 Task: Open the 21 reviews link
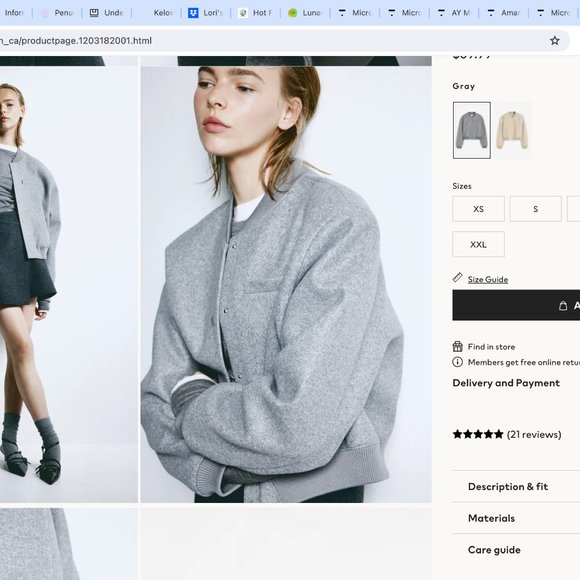pyautogui.click(x=534, y=434)
